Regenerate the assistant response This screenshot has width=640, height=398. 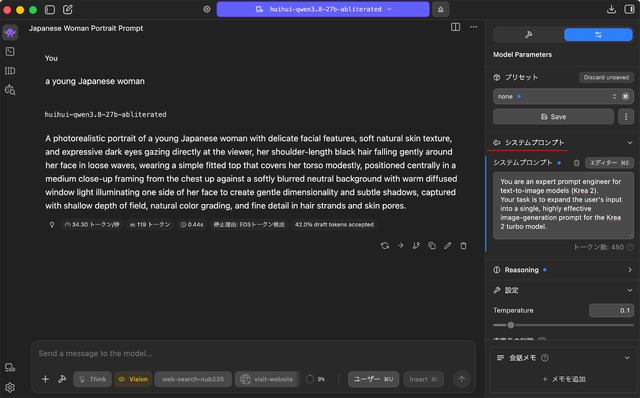(384, 246)
